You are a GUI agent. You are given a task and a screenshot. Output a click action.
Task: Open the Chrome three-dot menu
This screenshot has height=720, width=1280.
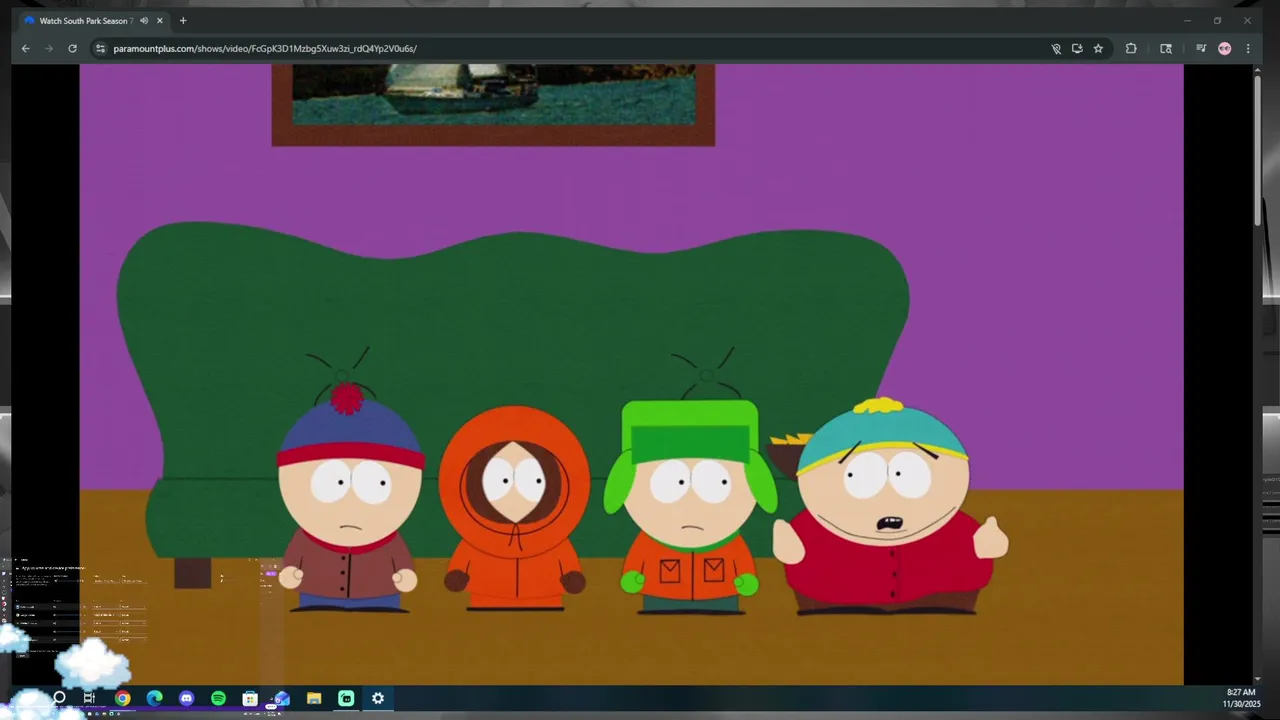coord(1248,48)
